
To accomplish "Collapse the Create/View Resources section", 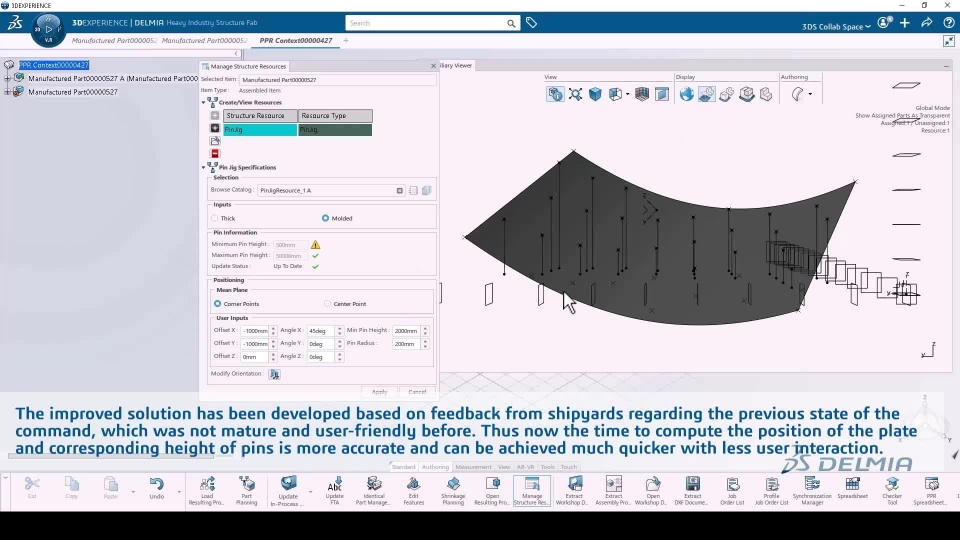I will (204, 102).
